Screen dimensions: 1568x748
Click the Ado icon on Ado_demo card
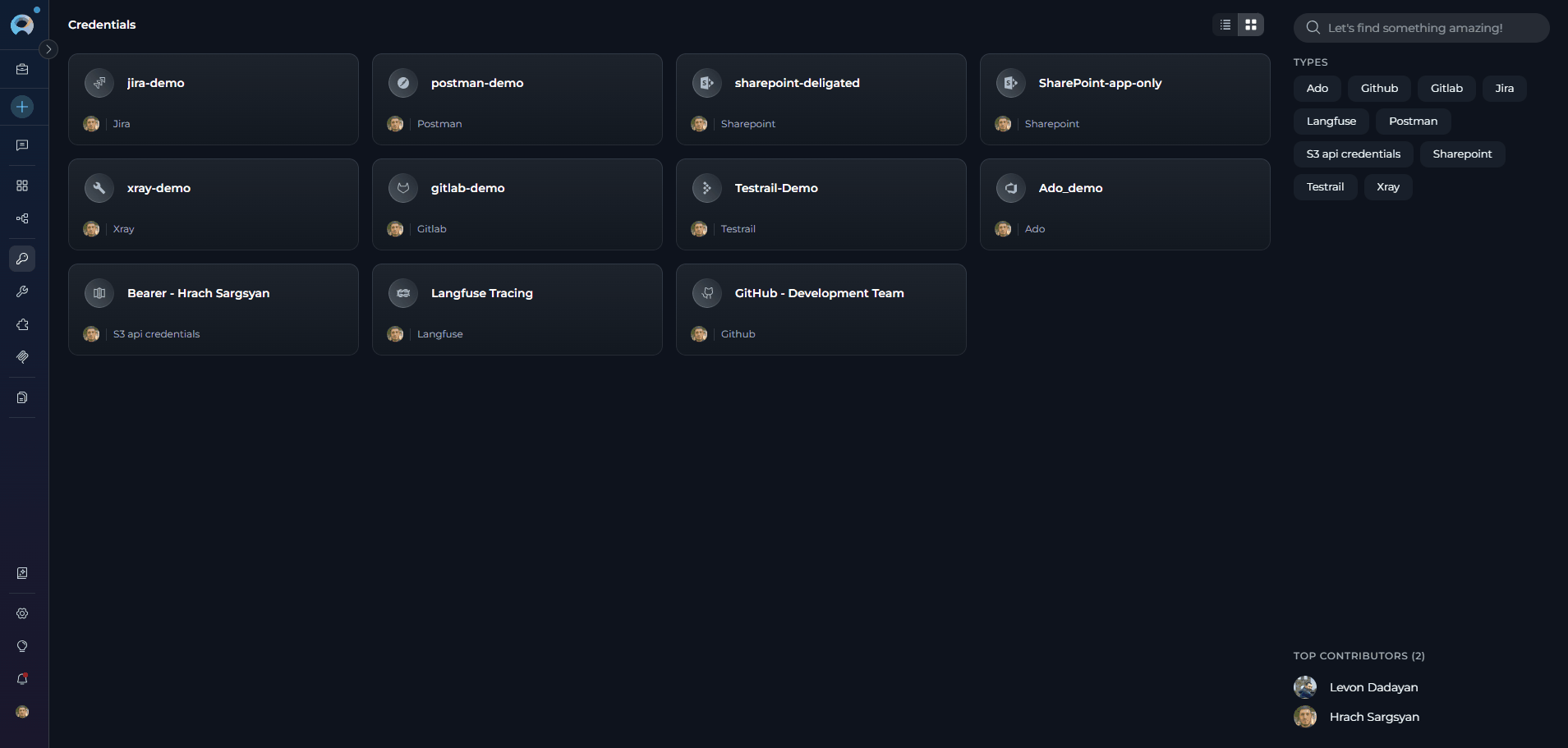click(x=1011, y=188)
